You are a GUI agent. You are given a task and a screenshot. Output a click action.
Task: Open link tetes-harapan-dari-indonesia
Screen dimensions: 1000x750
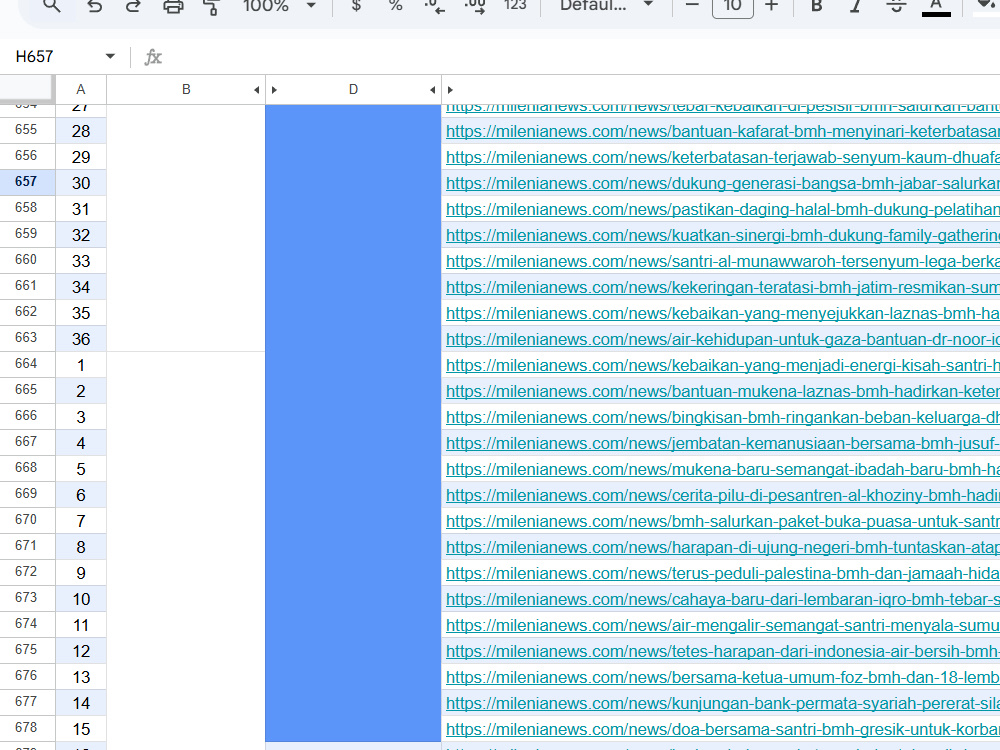[723, 652]
